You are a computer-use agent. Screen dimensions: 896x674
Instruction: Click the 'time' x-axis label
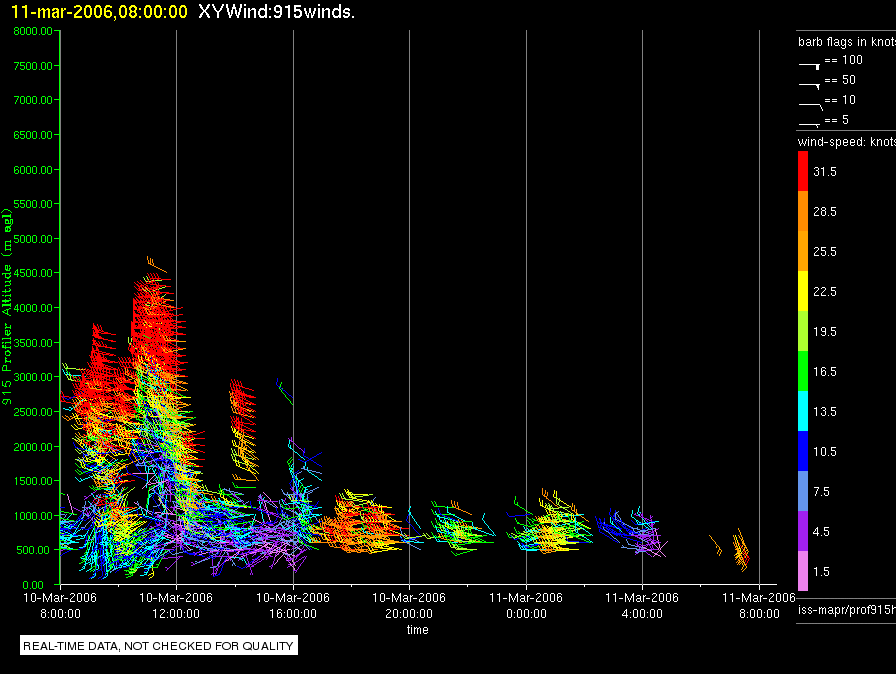pos(418,630)
